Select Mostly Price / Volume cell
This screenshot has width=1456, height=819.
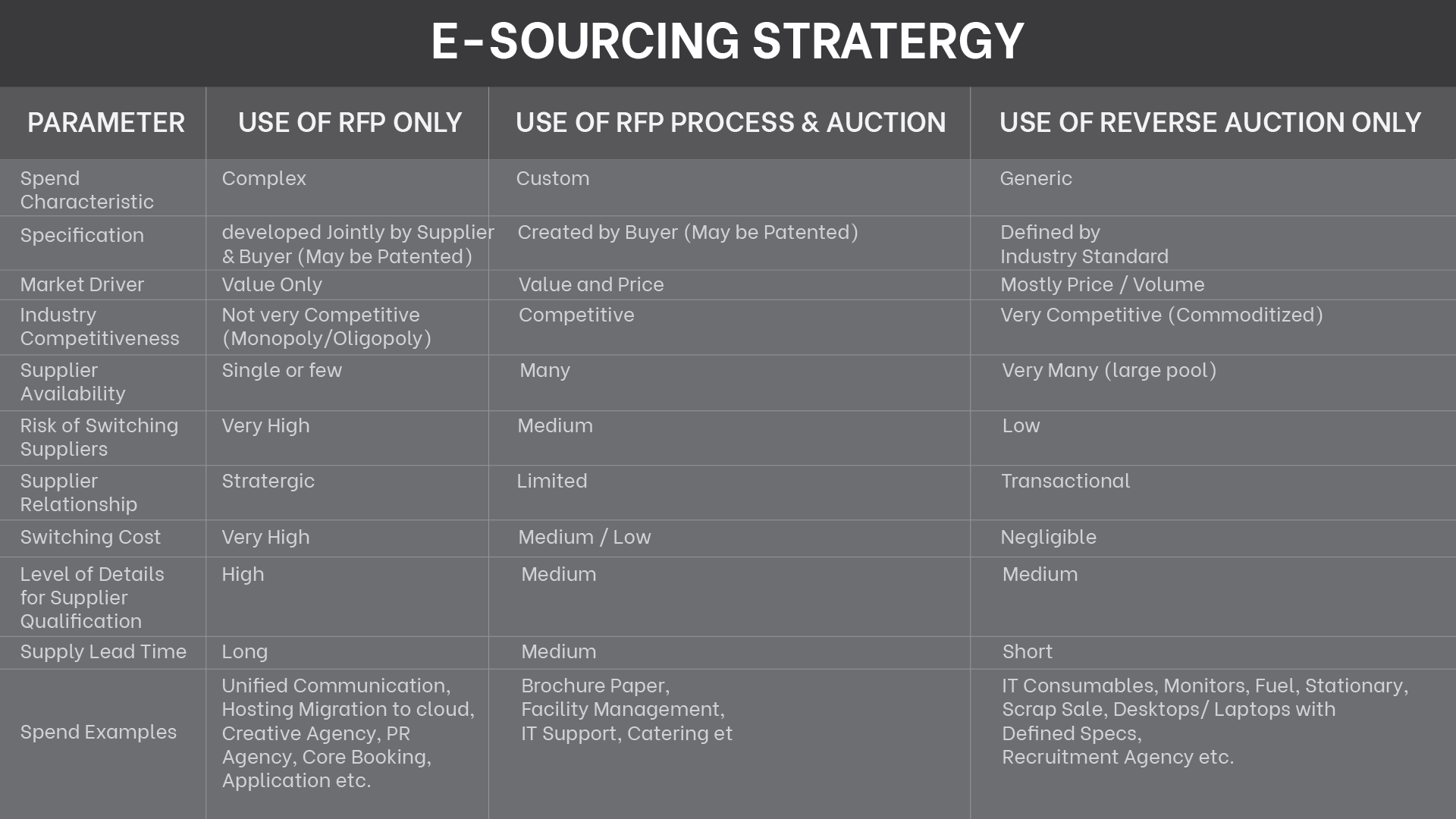(x=1102, y=284)
